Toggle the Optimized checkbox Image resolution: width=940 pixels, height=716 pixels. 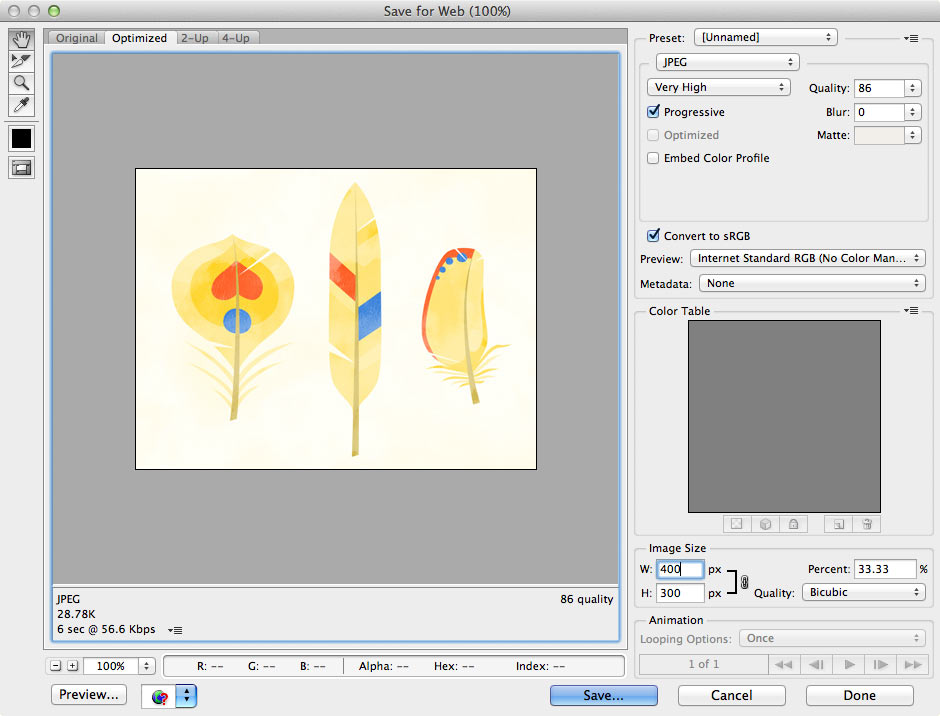(653, 135)
